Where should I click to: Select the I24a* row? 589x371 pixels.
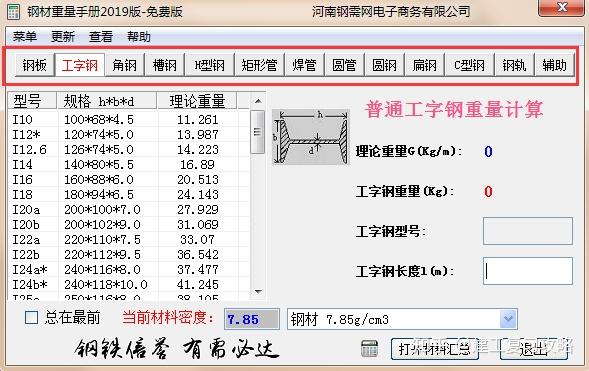point(129,269)
